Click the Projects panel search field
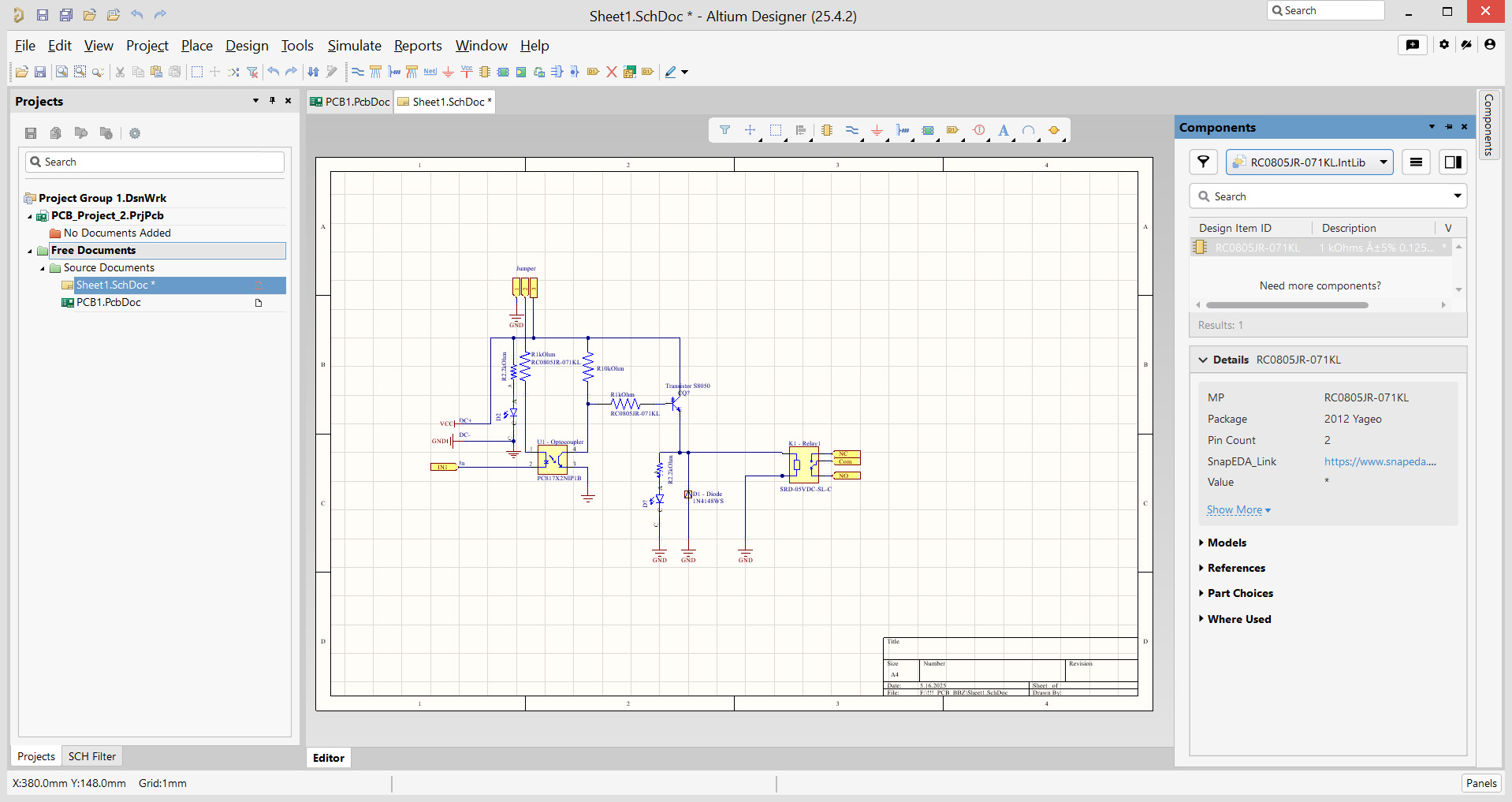 pos(155,162)
